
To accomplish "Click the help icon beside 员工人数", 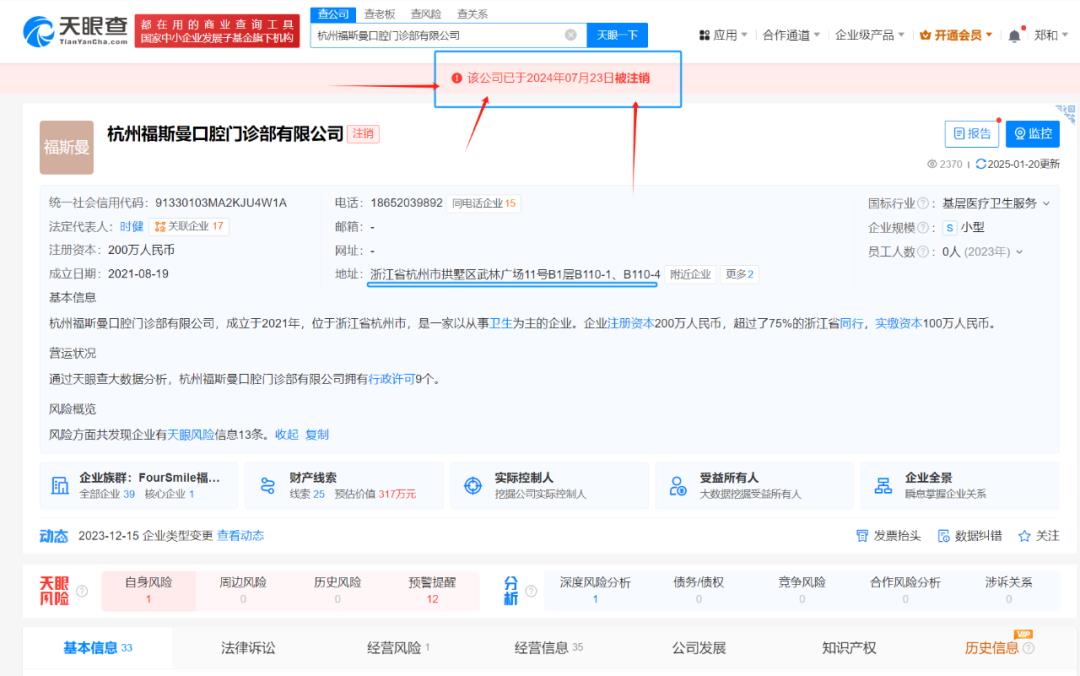I will 923,252.
